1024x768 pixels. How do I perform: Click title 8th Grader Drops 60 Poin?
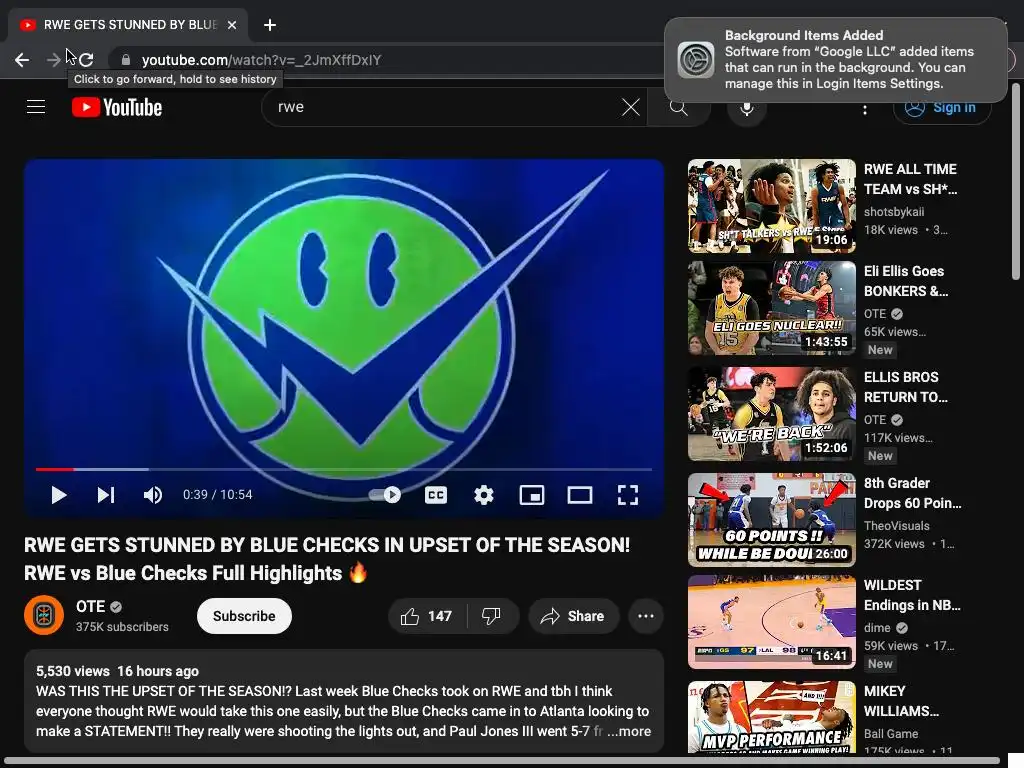tap(912, 493)
